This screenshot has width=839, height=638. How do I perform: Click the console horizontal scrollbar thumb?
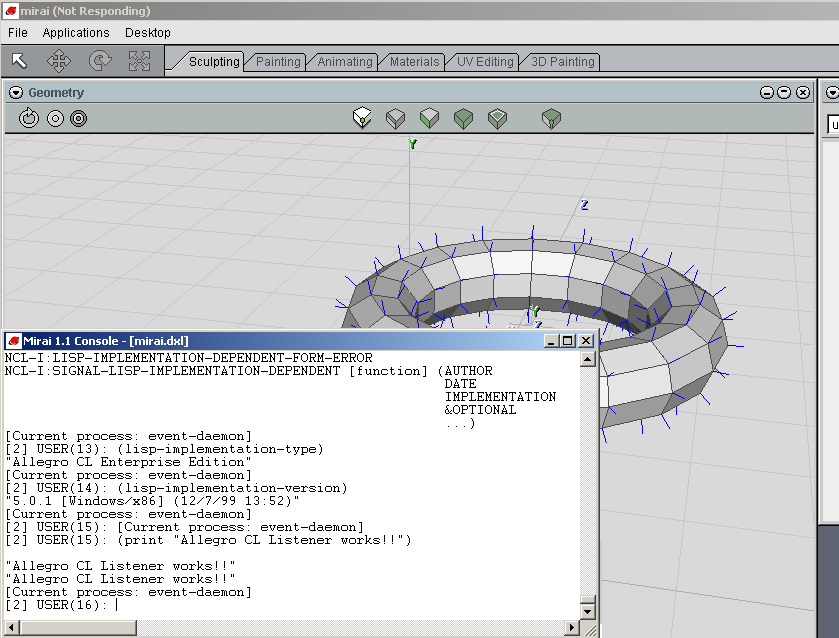78,627
